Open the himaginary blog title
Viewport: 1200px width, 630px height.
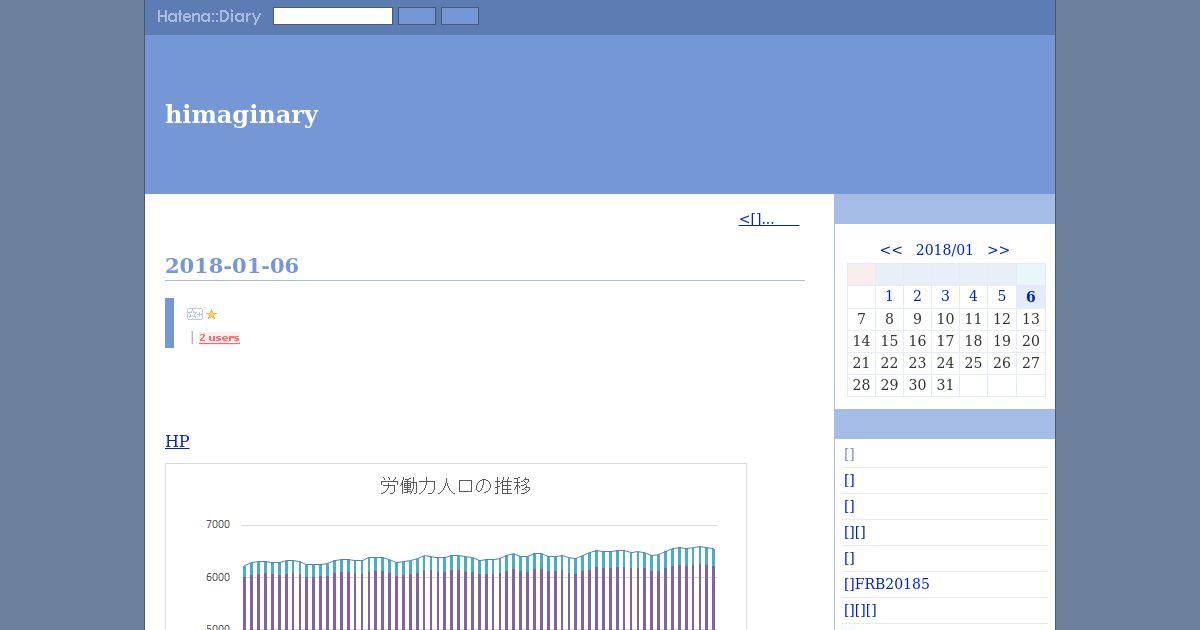coord(242,114)
